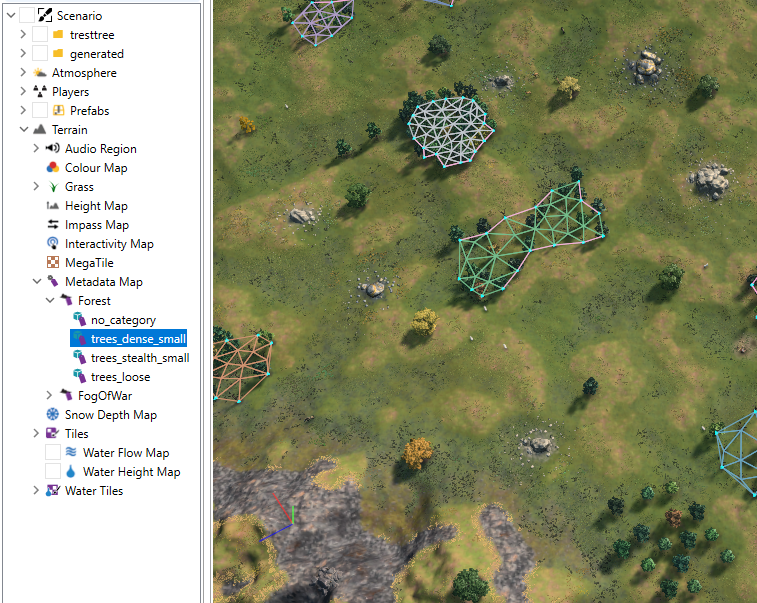
Task: Click the Height Map icon
Action: click(x=53, y=206)
